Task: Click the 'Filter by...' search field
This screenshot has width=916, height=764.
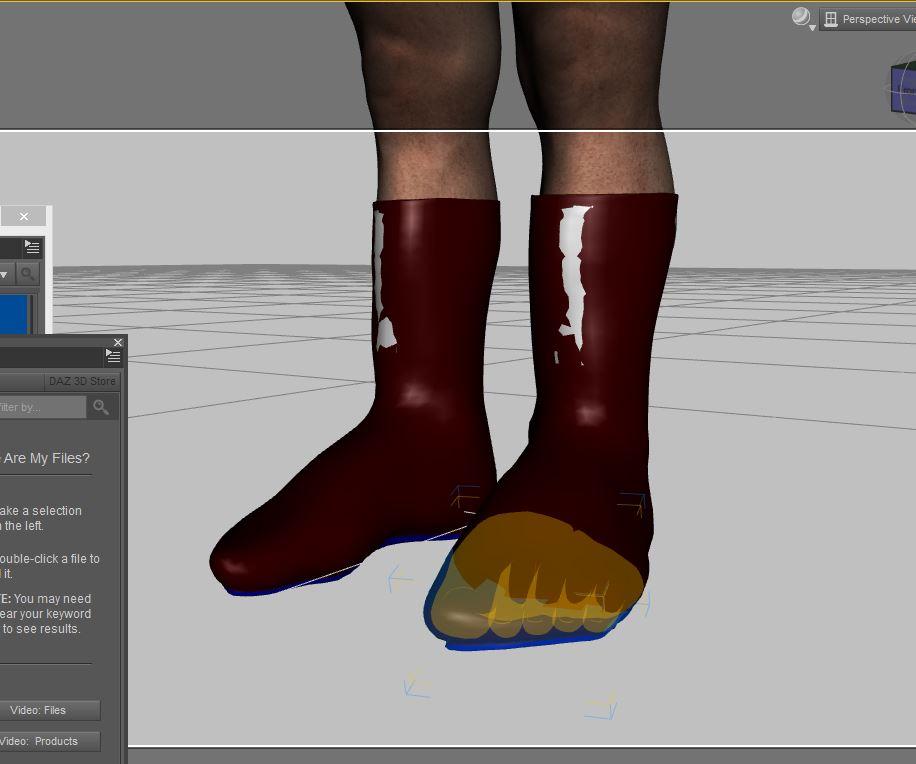Action: 42,407
